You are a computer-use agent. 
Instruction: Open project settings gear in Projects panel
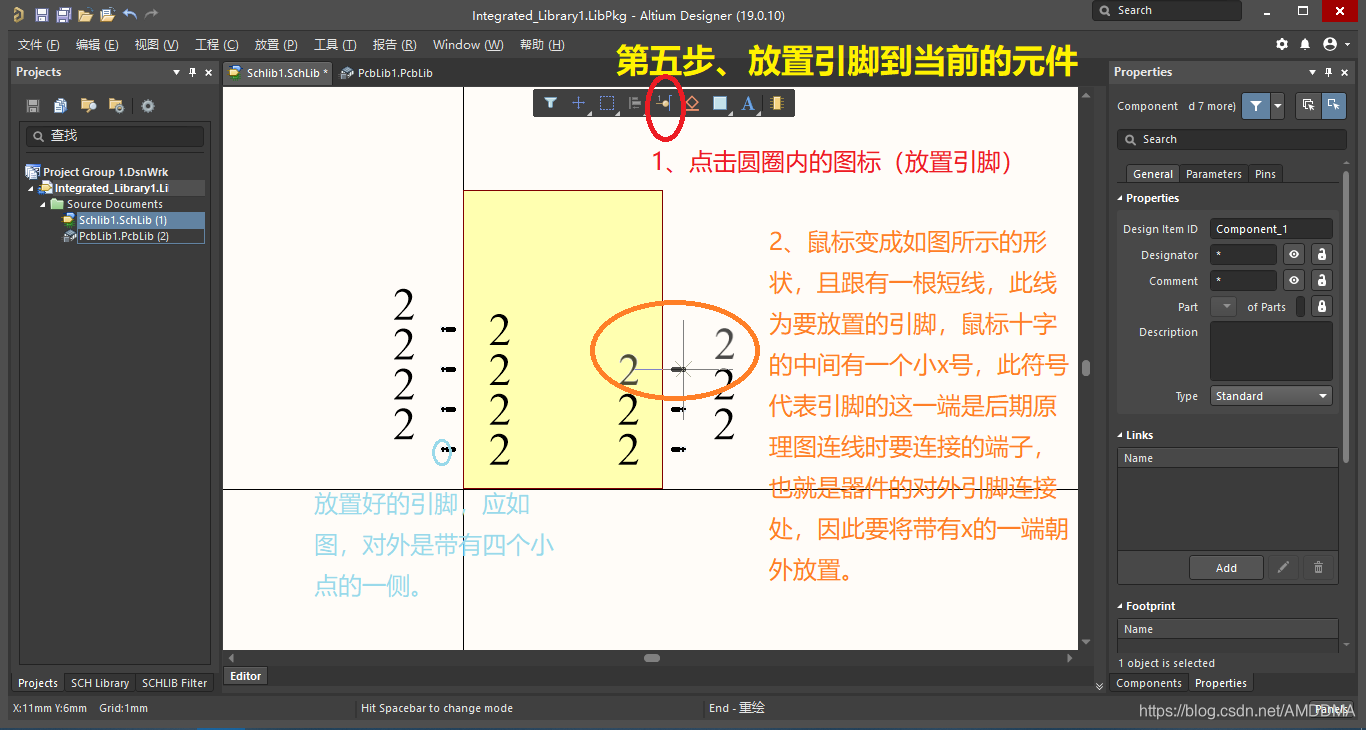point(148,106)
